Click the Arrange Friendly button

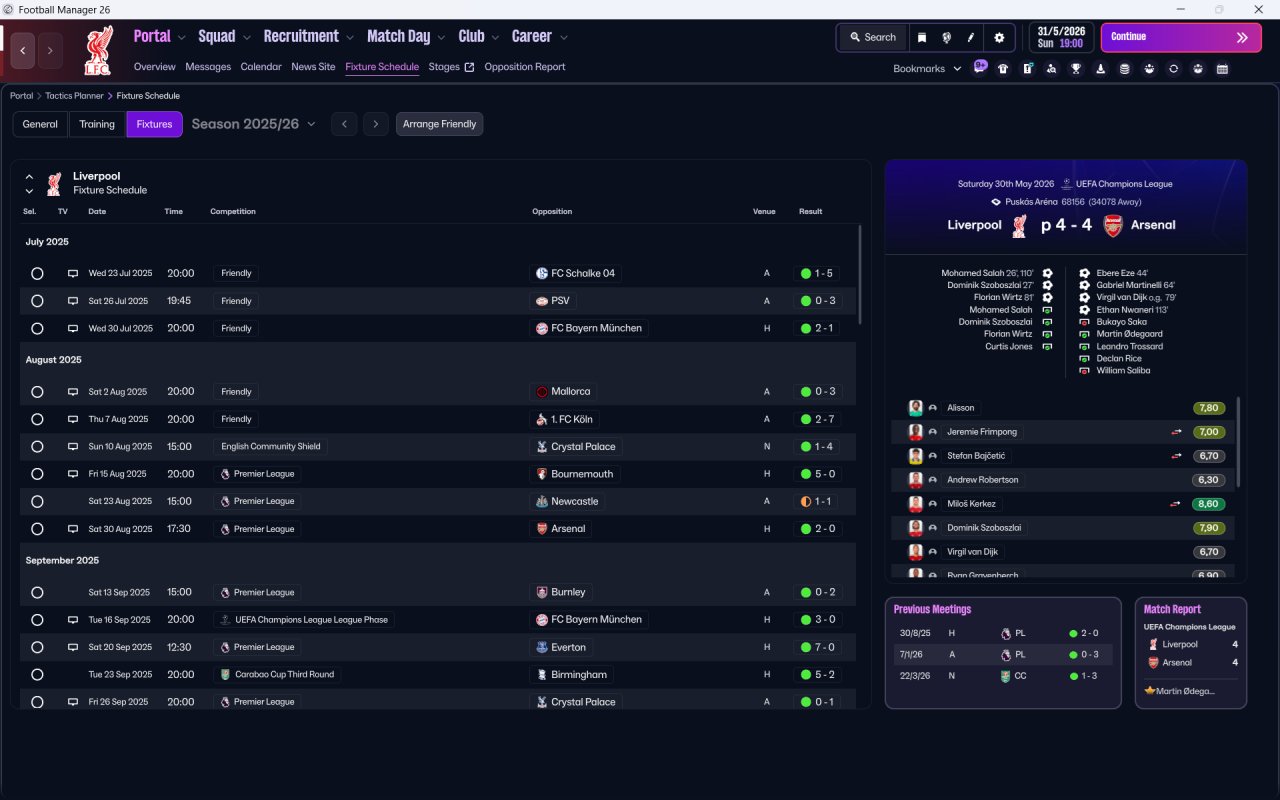pyautogui.click(x=440, y=124)
